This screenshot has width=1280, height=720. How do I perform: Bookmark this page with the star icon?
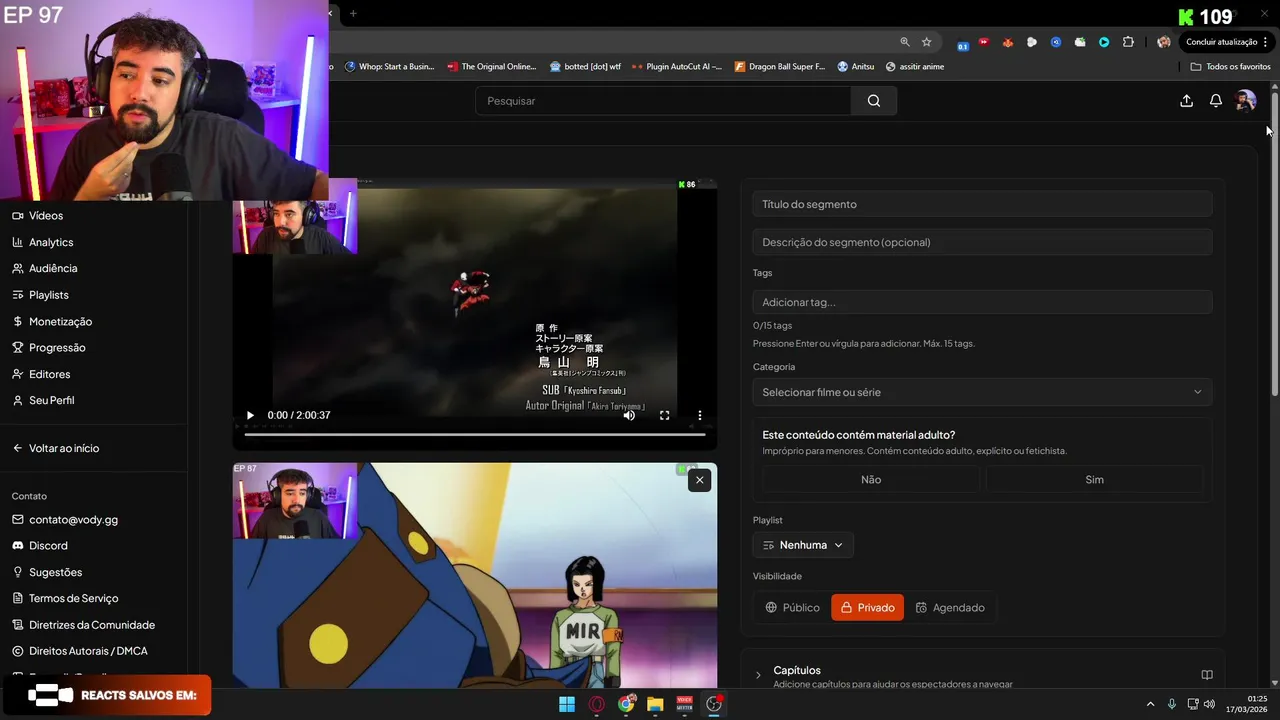[927, 42]
